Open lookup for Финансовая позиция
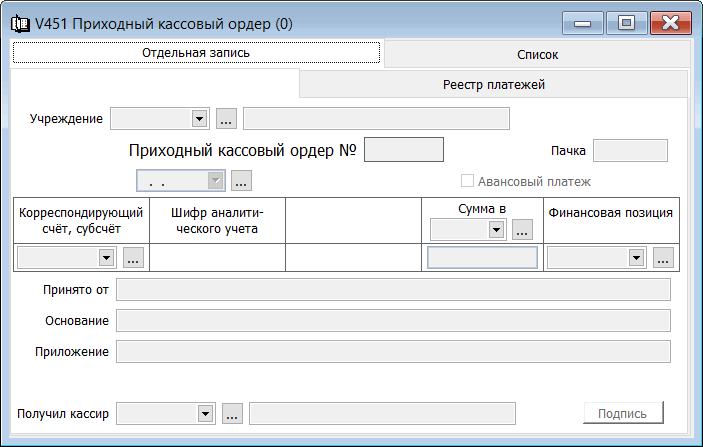This screenshot has height=447, width=703. click(x=662, y=258)
